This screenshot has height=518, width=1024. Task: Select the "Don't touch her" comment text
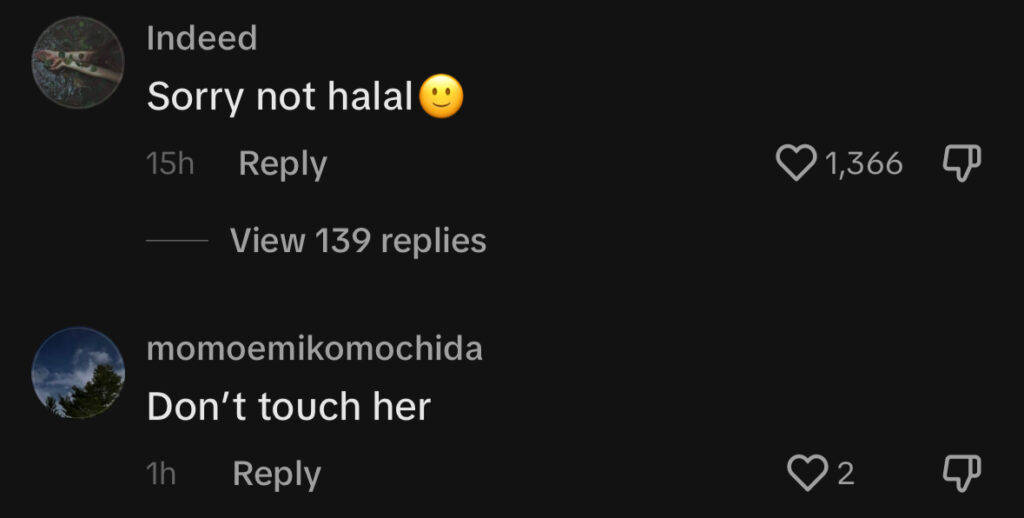click(x=289, y=407)
